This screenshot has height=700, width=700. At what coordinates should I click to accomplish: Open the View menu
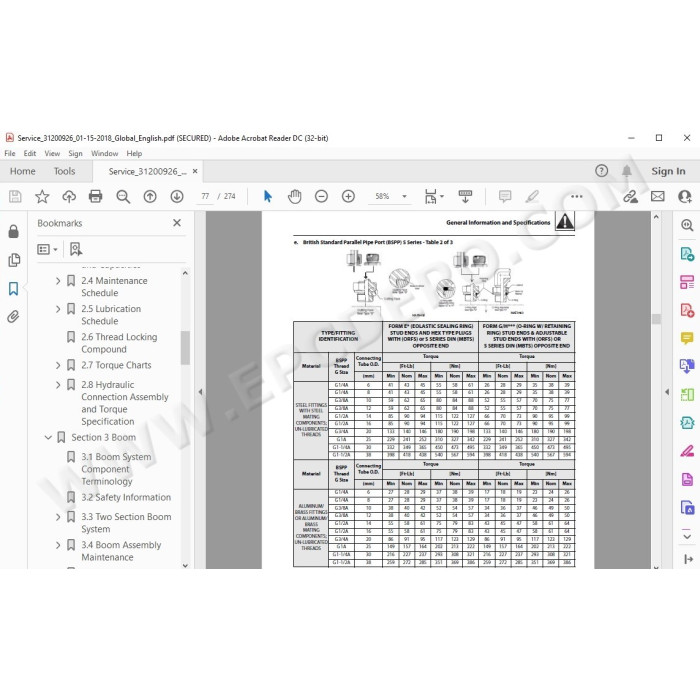[52, 154]
